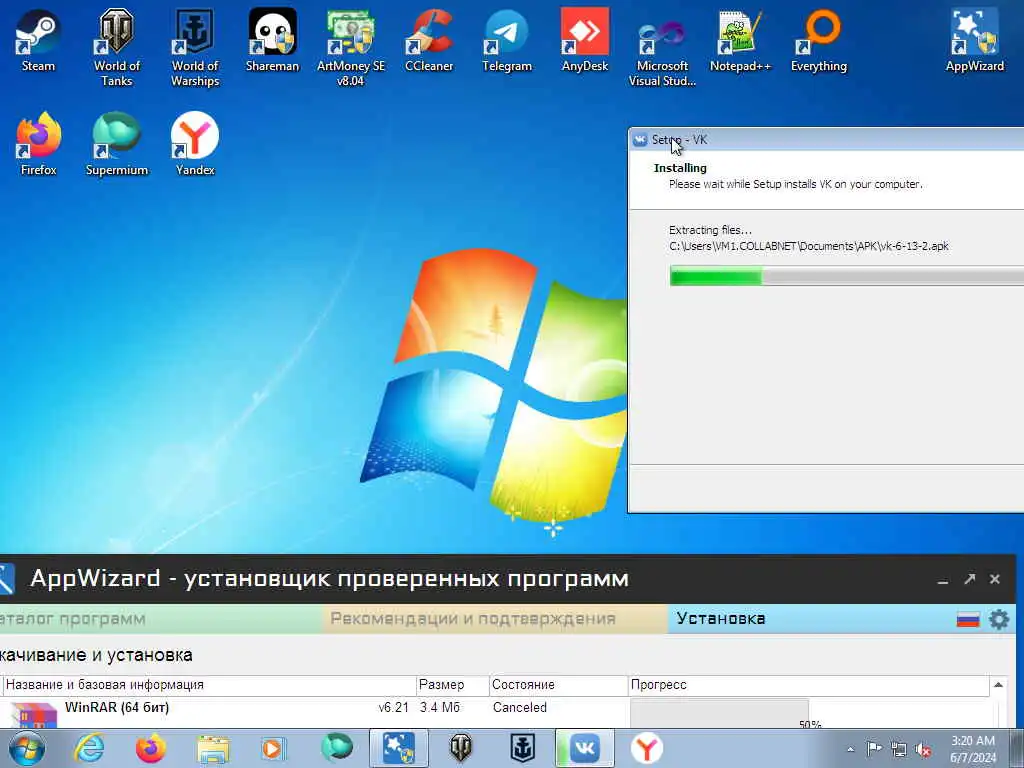Open the AppWizard desktop shortcut
Screen dimensions: 1024x768
tap(975, 40)
